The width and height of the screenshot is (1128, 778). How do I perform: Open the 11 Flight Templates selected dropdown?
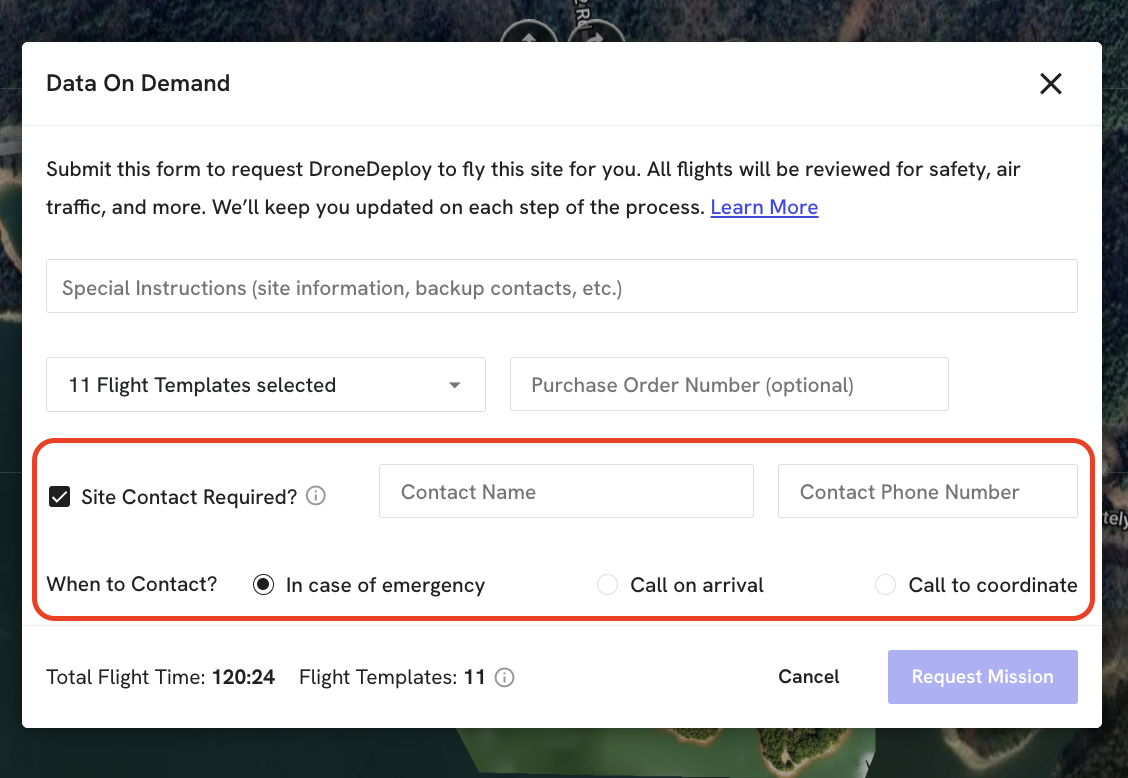click(265, 385)
